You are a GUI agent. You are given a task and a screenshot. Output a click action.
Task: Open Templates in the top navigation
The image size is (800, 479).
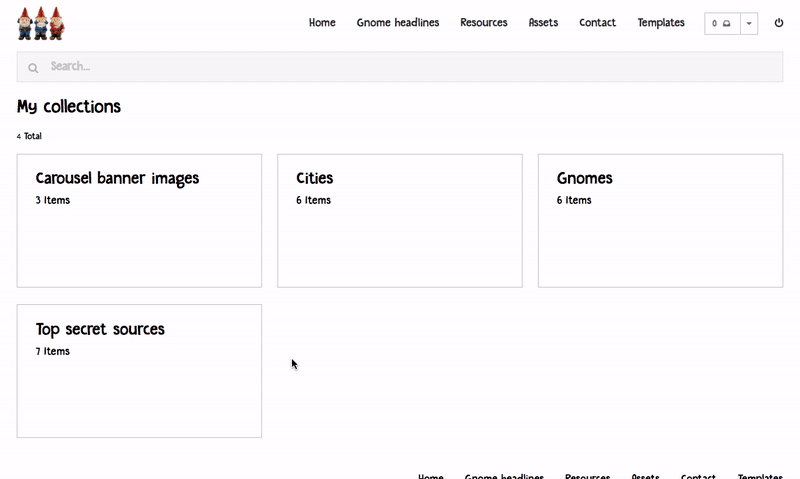coord(661,22)
